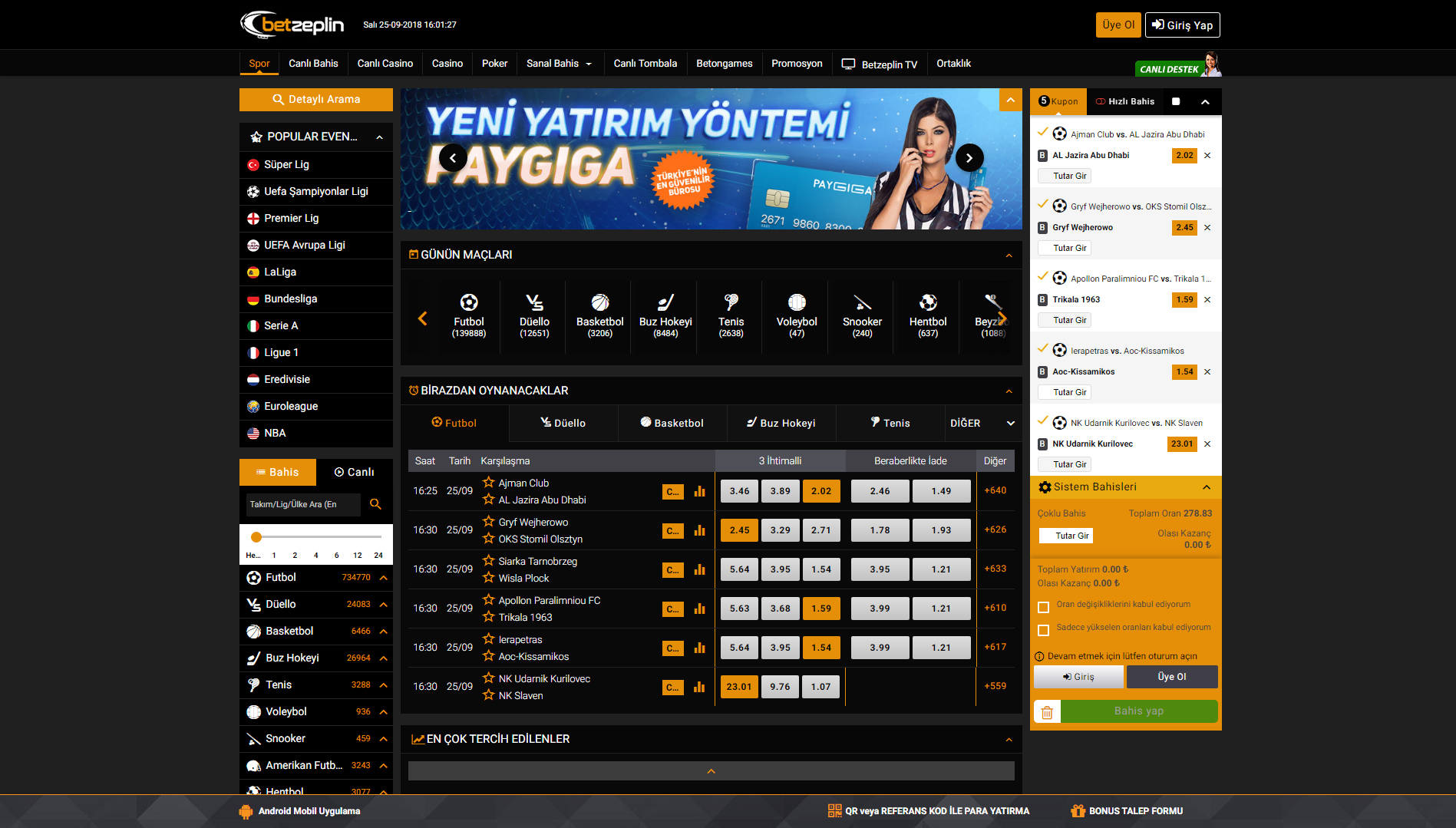Open statistics chart for Ajman Club match
This screenshot has height=828, width=1456.
(699, 491)
